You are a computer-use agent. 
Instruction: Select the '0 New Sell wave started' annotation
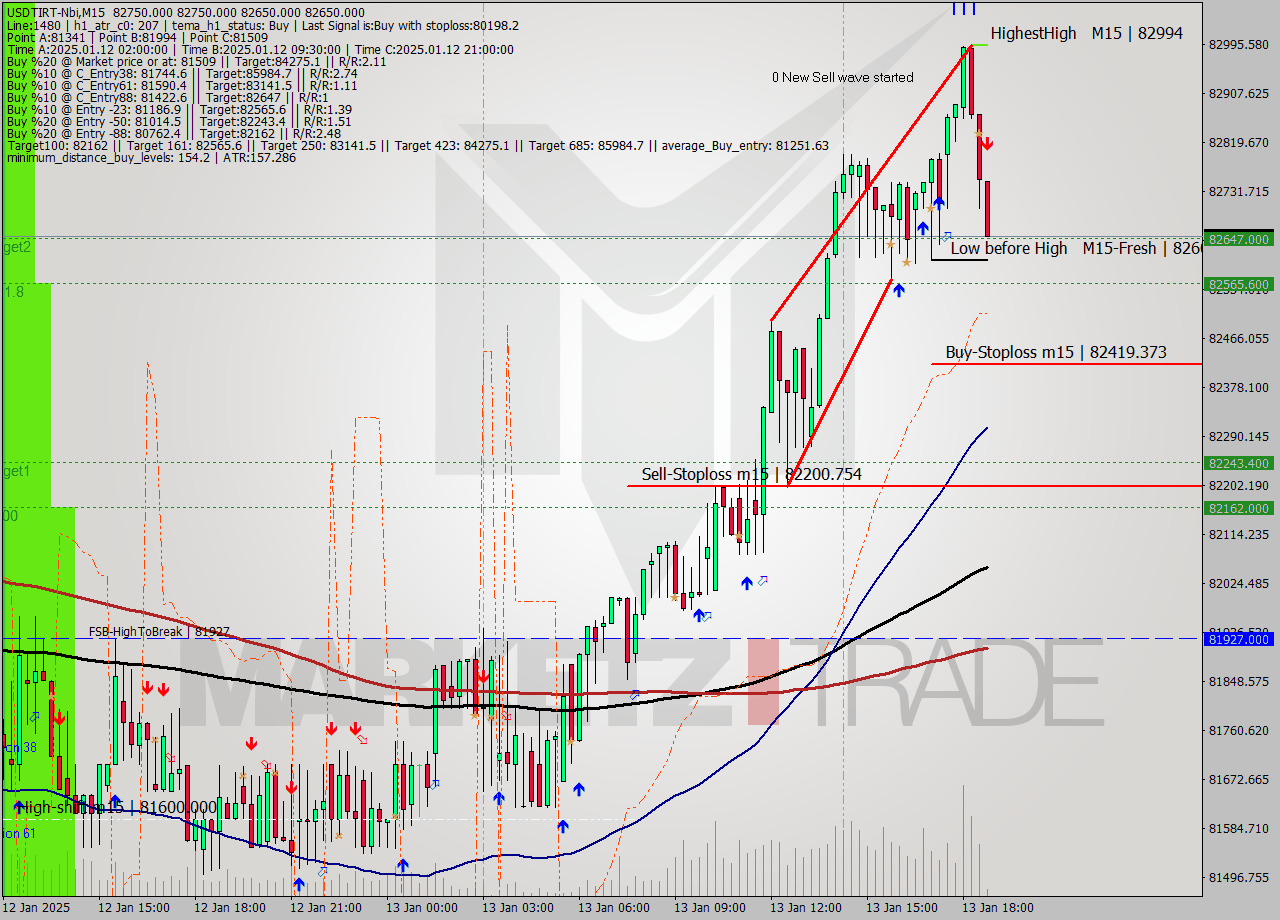coord(842,77)
